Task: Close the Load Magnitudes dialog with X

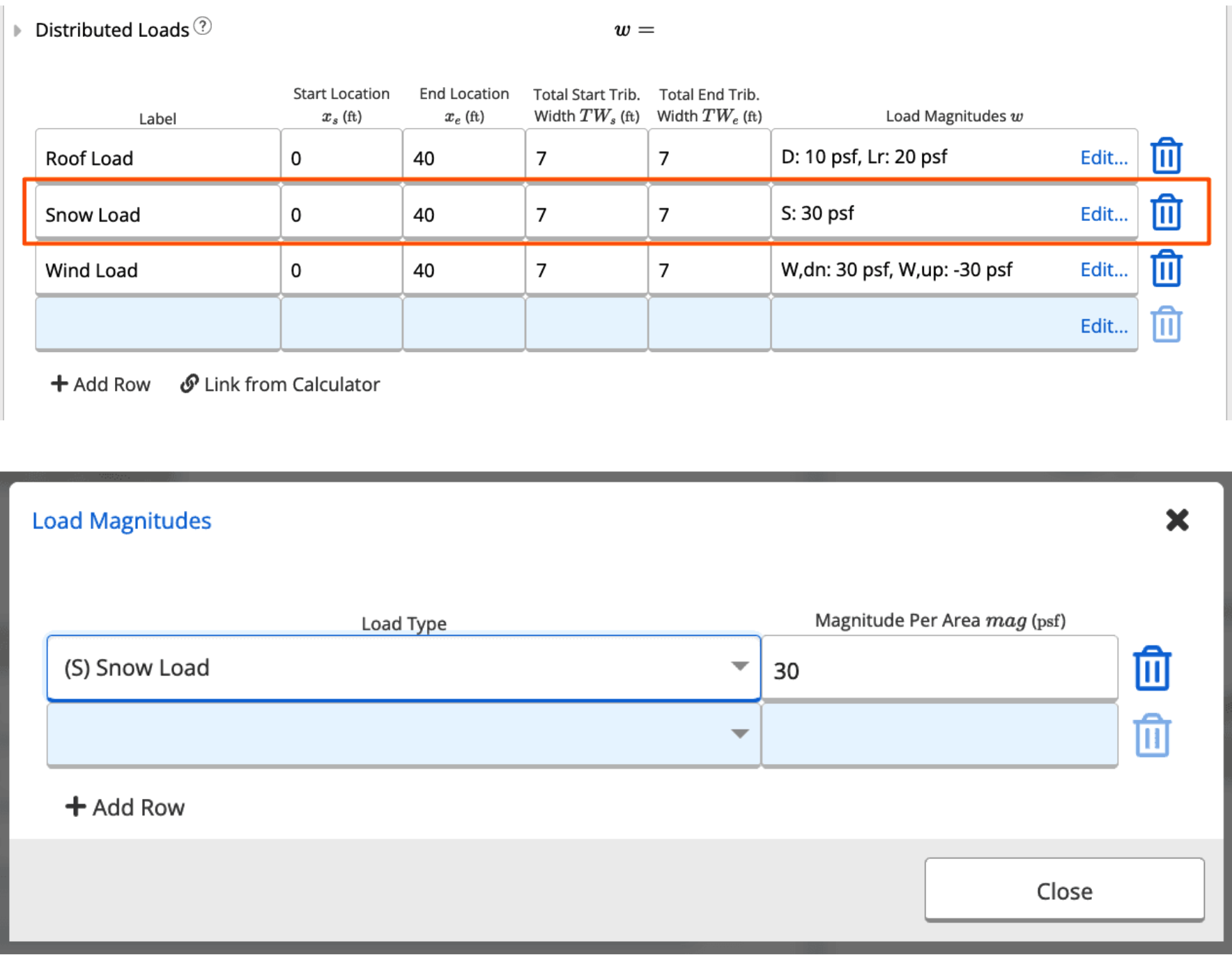Action: tap(1177, 520)
